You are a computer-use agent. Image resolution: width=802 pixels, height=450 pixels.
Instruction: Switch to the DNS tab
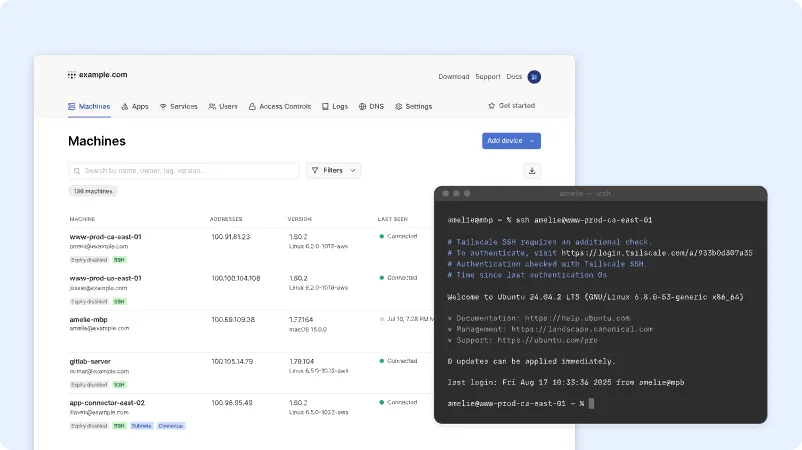(x=371, y=106)
